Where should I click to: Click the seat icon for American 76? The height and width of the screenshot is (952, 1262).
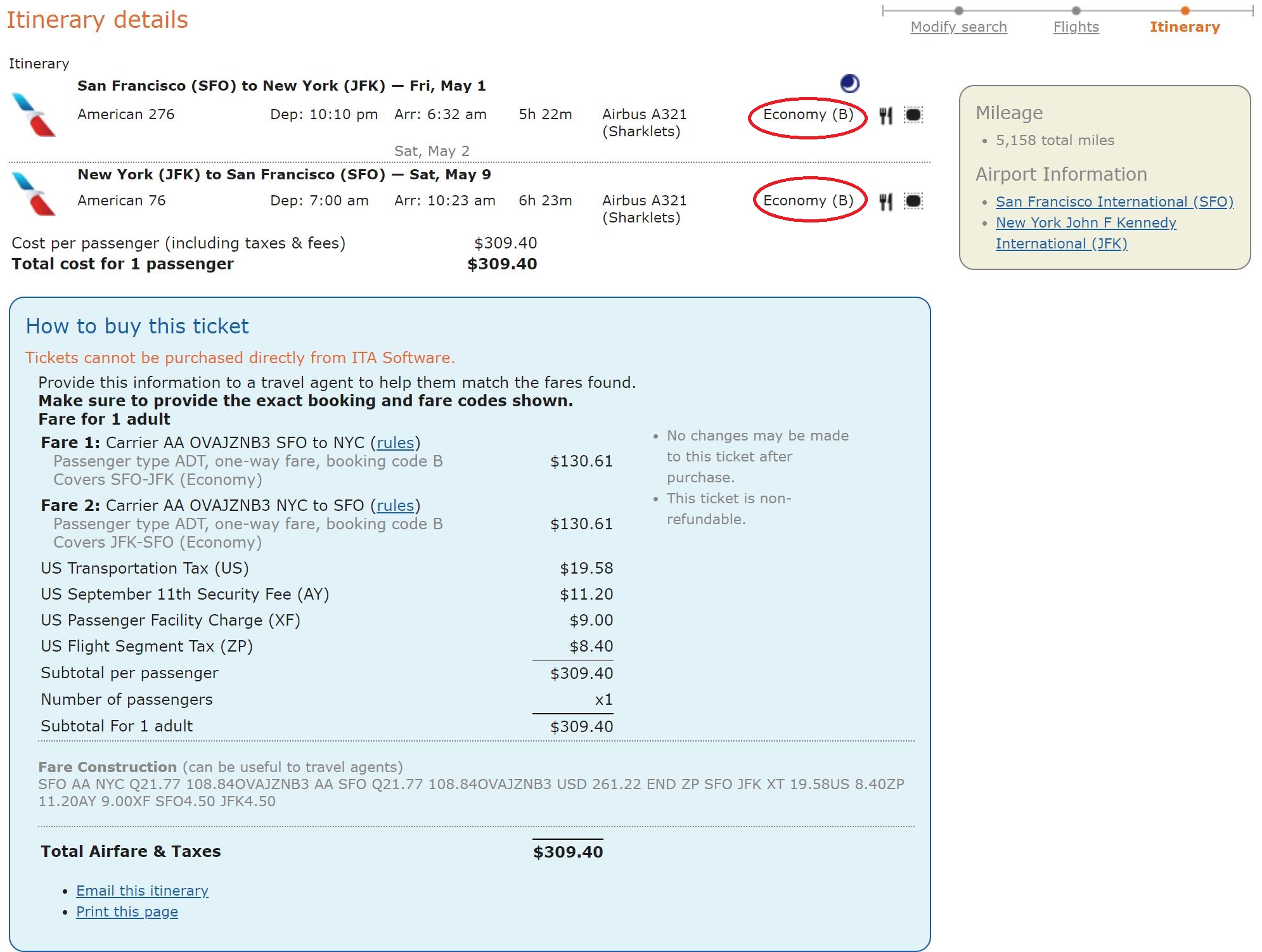click(913, 202)
